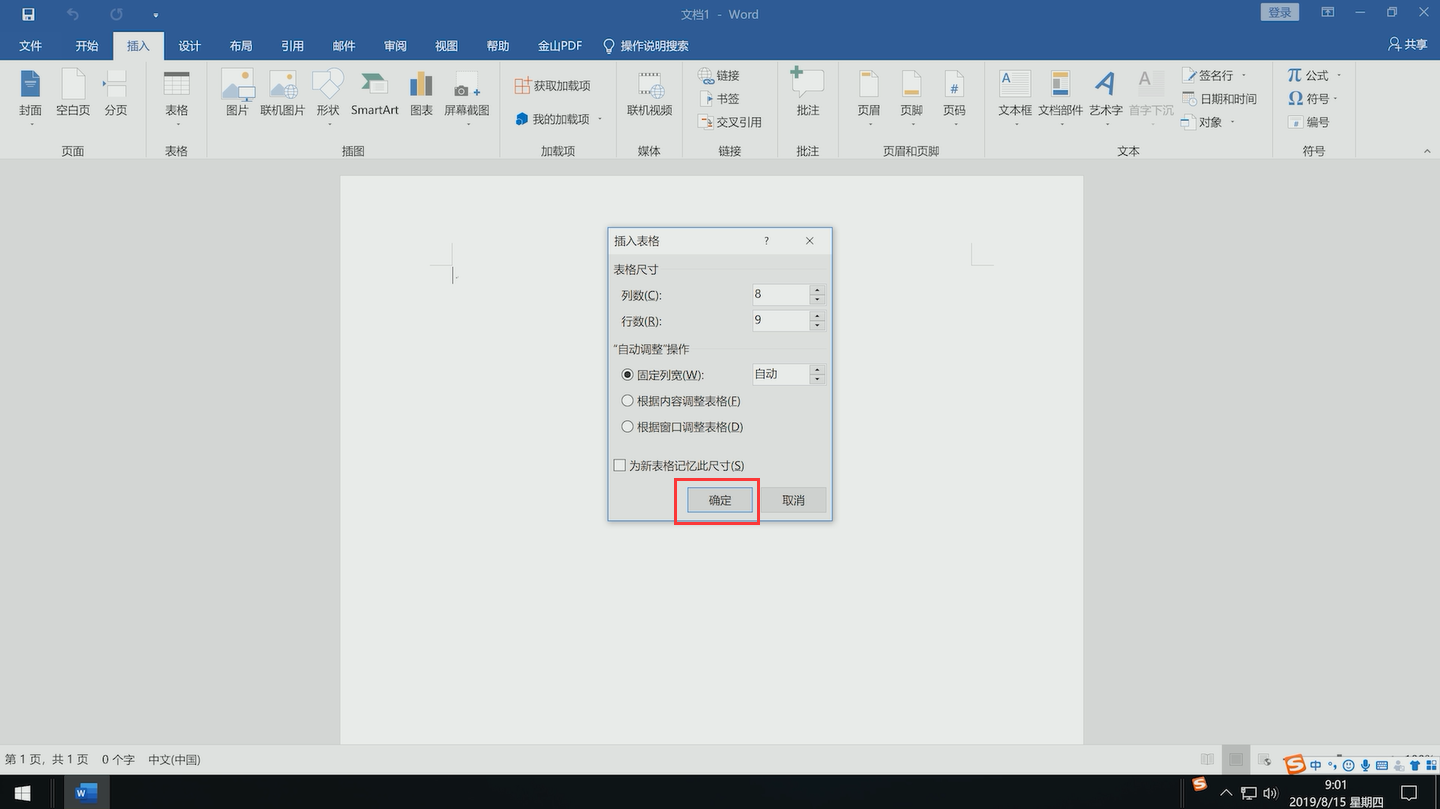Insert WordArt (艺术字)

click(x=1106, y=97)
